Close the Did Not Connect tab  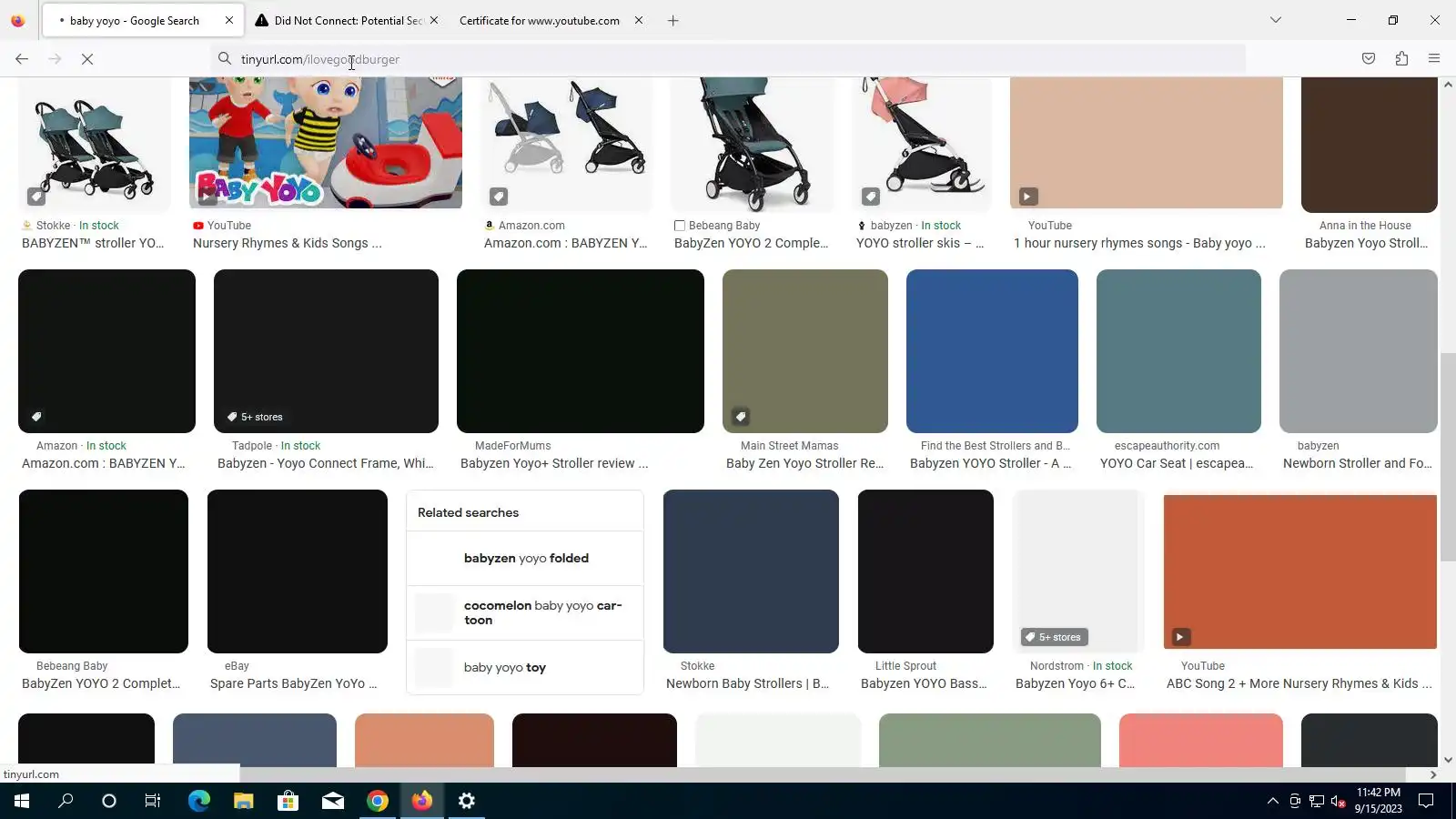434,20
